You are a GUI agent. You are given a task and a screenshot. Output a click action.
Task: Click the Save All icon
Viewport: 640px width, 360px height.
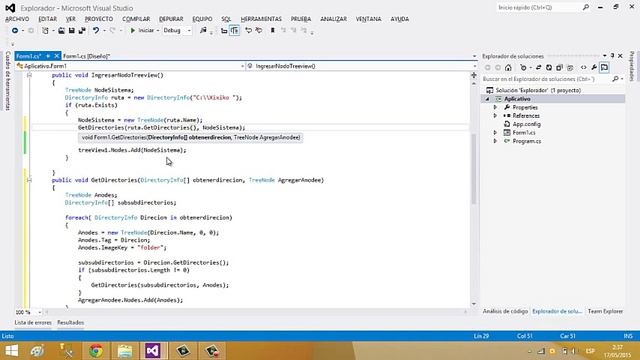click(x=82, y=31)
